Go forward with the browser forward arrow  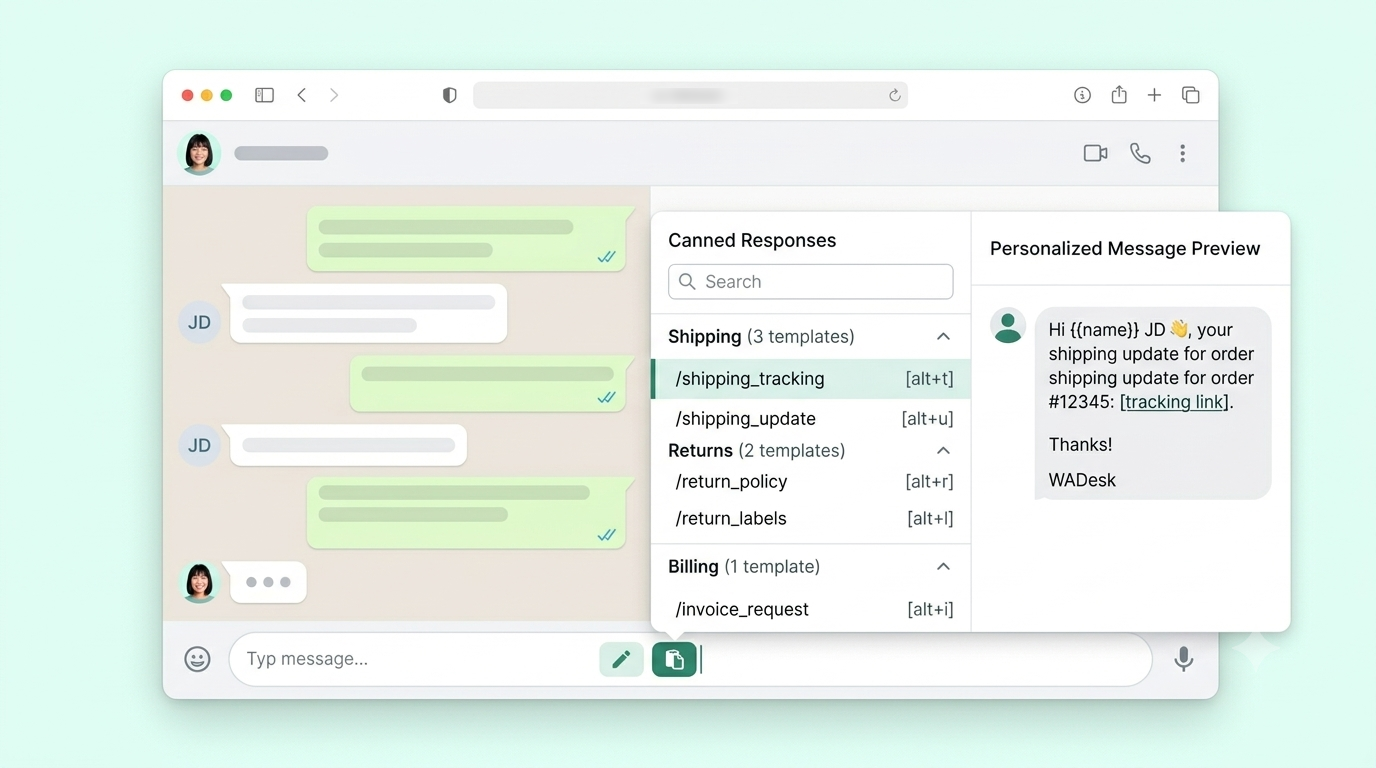tap(334, 95)
